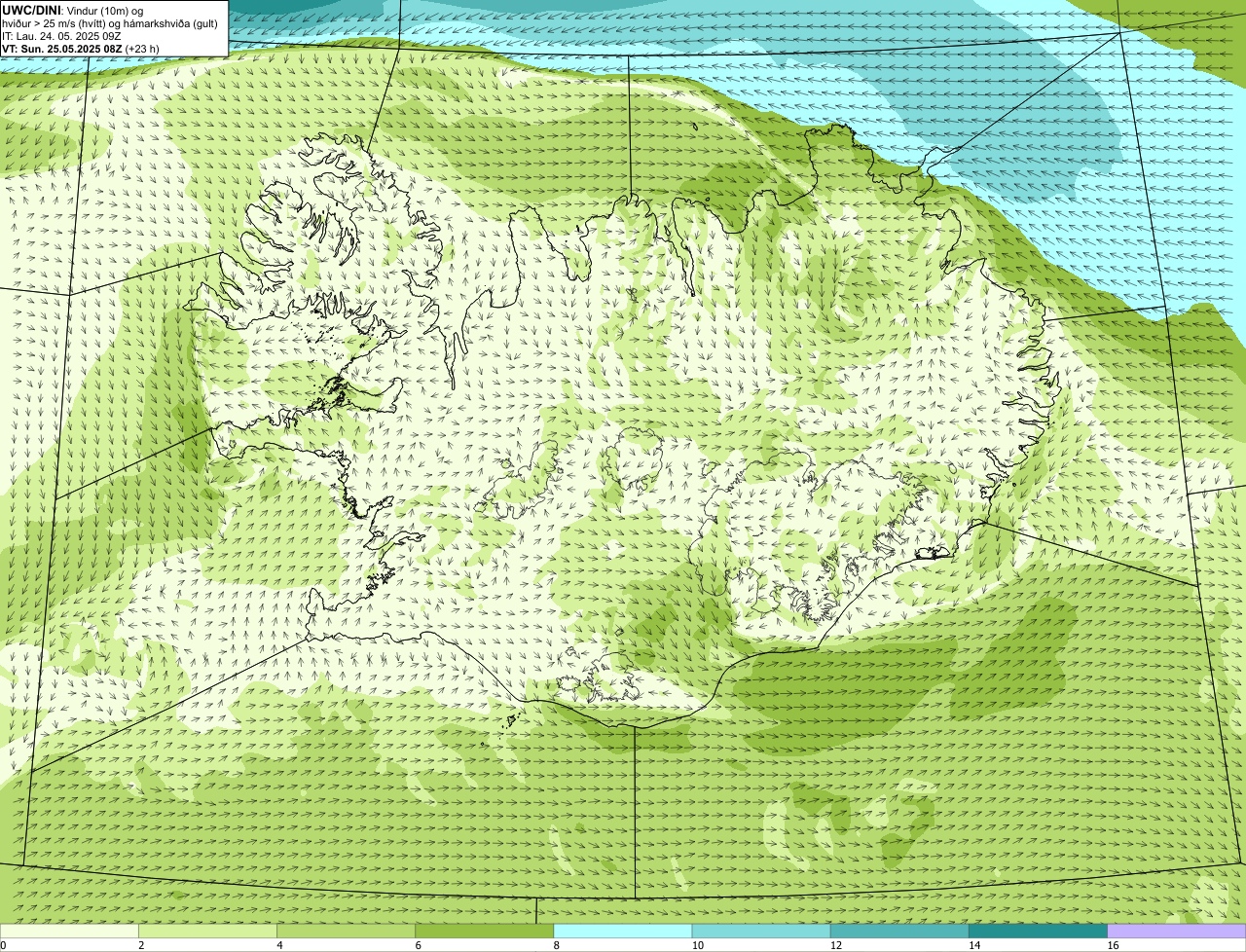The width and height of the screenshot is (1246, 952).
Task: Click the legend line about 'hviður > 25 m/s (hvítt)'
Action: (x=110, y=22)
